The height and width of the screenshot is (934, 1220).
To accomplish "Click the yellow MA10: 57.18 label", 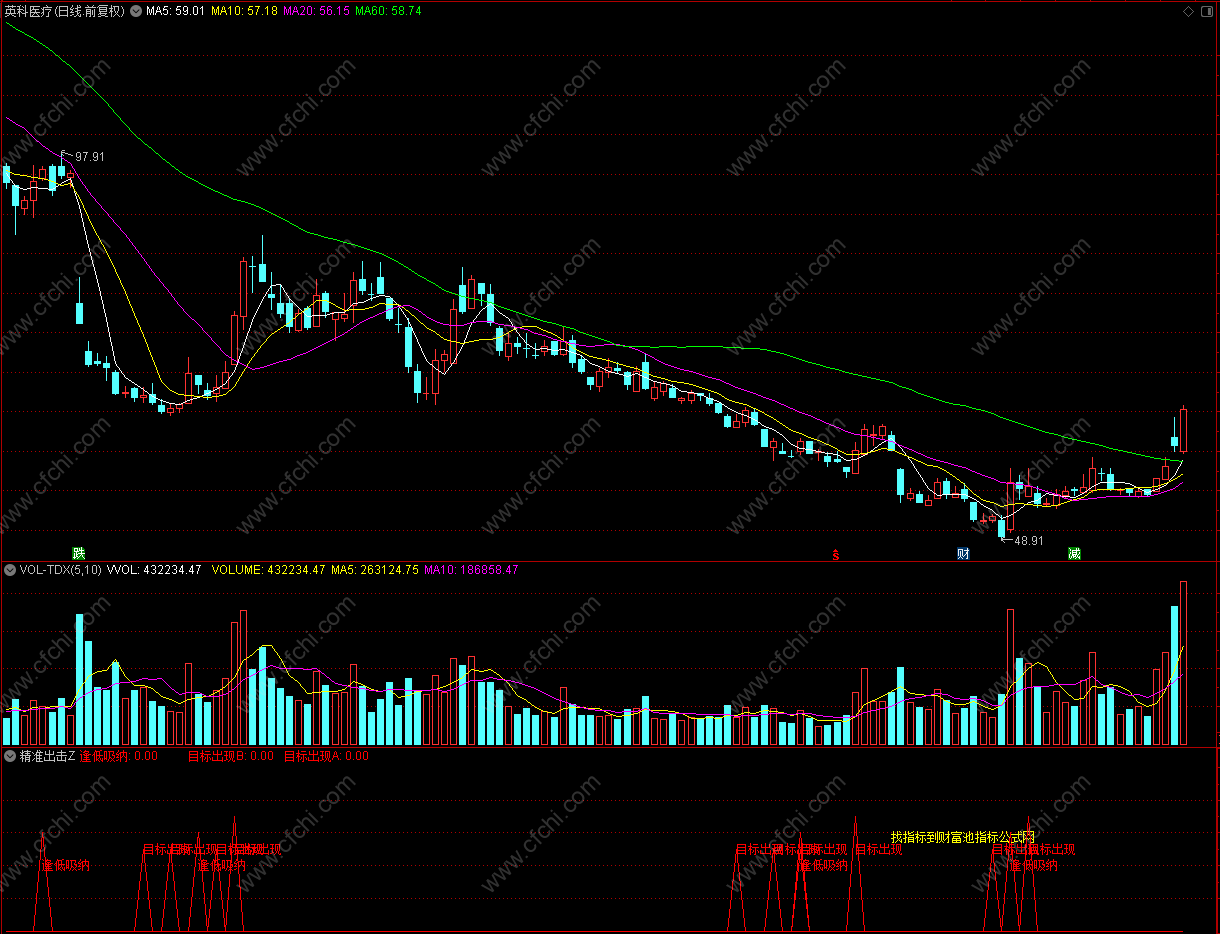I will 244,11.
